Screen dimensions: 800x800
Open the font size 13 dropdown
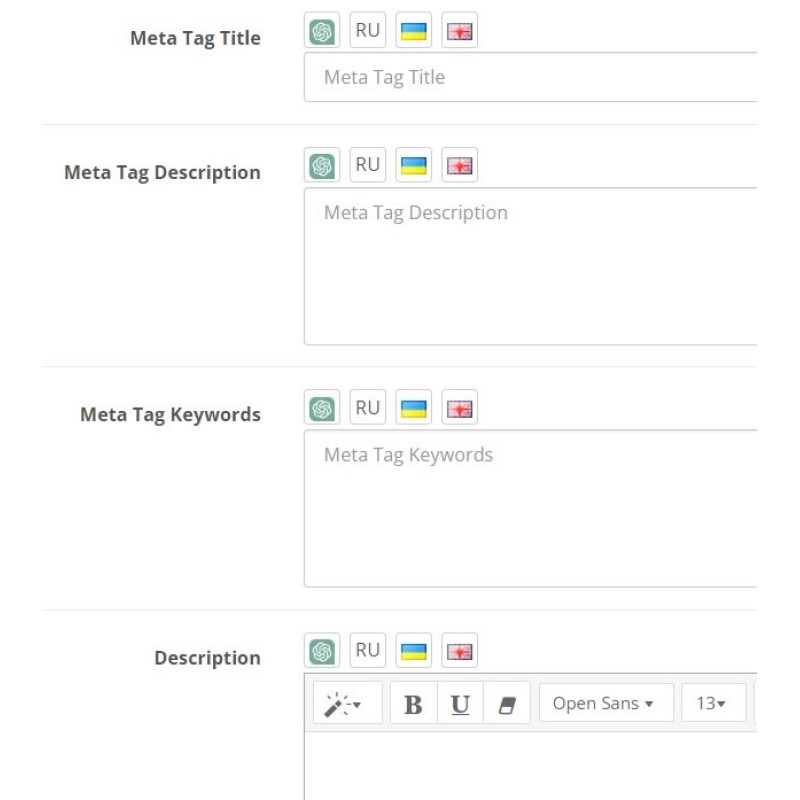point(714,703)
